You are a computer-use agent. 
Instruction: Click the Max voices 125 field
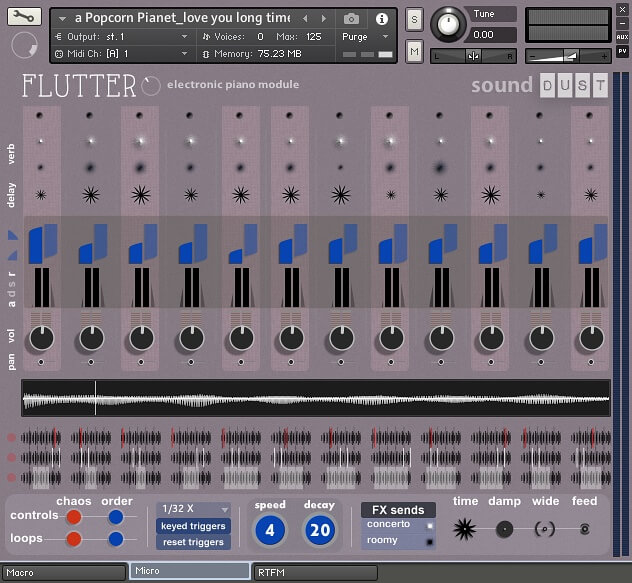coord(314,37)
